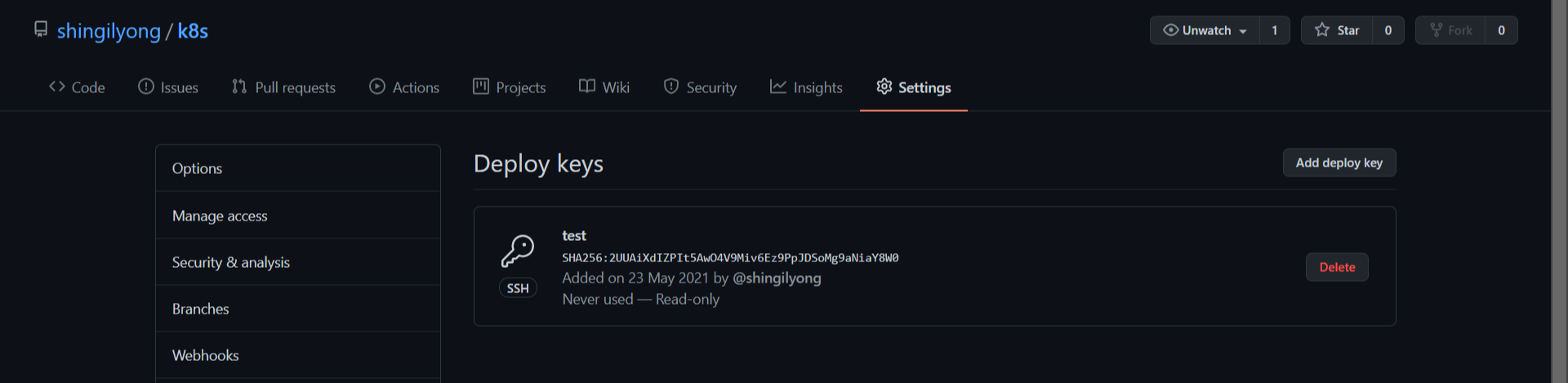Viewport: 1568px width, 383px height.
Task: Click the vertical page scrollbar
Action: tap(1559, 191)
